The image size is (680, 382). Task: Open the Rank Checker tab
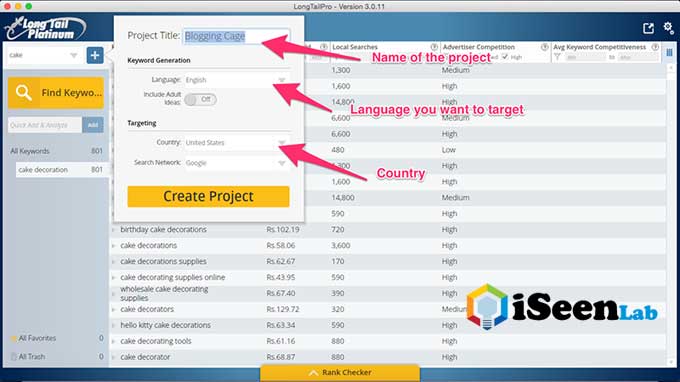[x=340, y=372]
